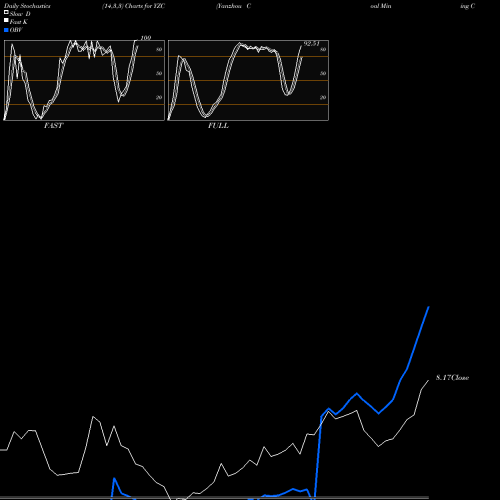
Task: Click the FULL chart caption
Action: point(218,126)
